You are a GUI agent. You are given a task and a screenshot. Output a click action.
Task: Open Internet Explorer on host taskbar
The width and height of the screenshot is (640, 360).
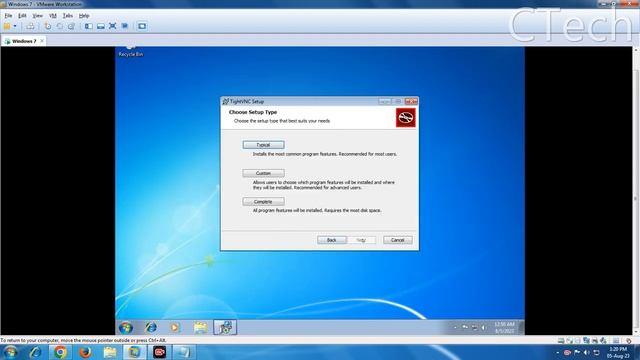click(35, 352)
